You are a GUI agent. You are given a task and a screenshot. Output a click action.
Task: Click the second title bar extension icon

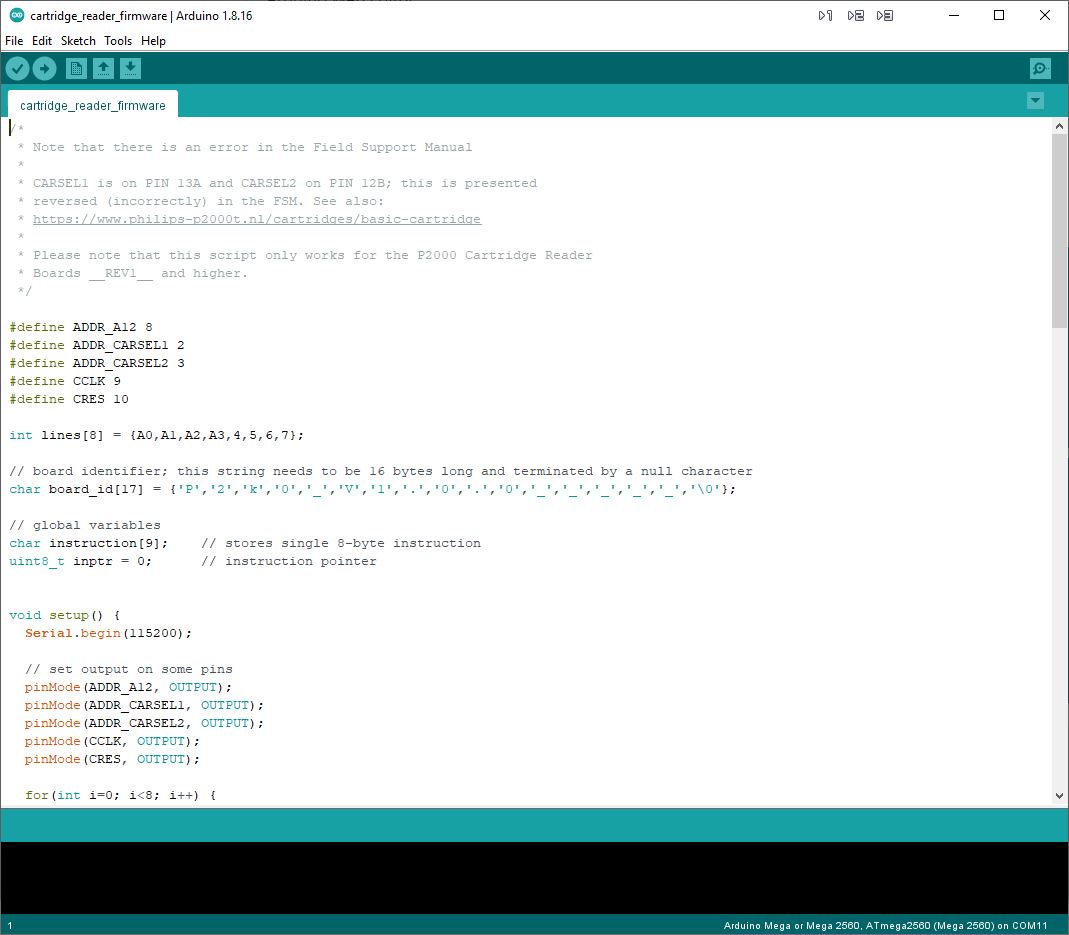856,16
